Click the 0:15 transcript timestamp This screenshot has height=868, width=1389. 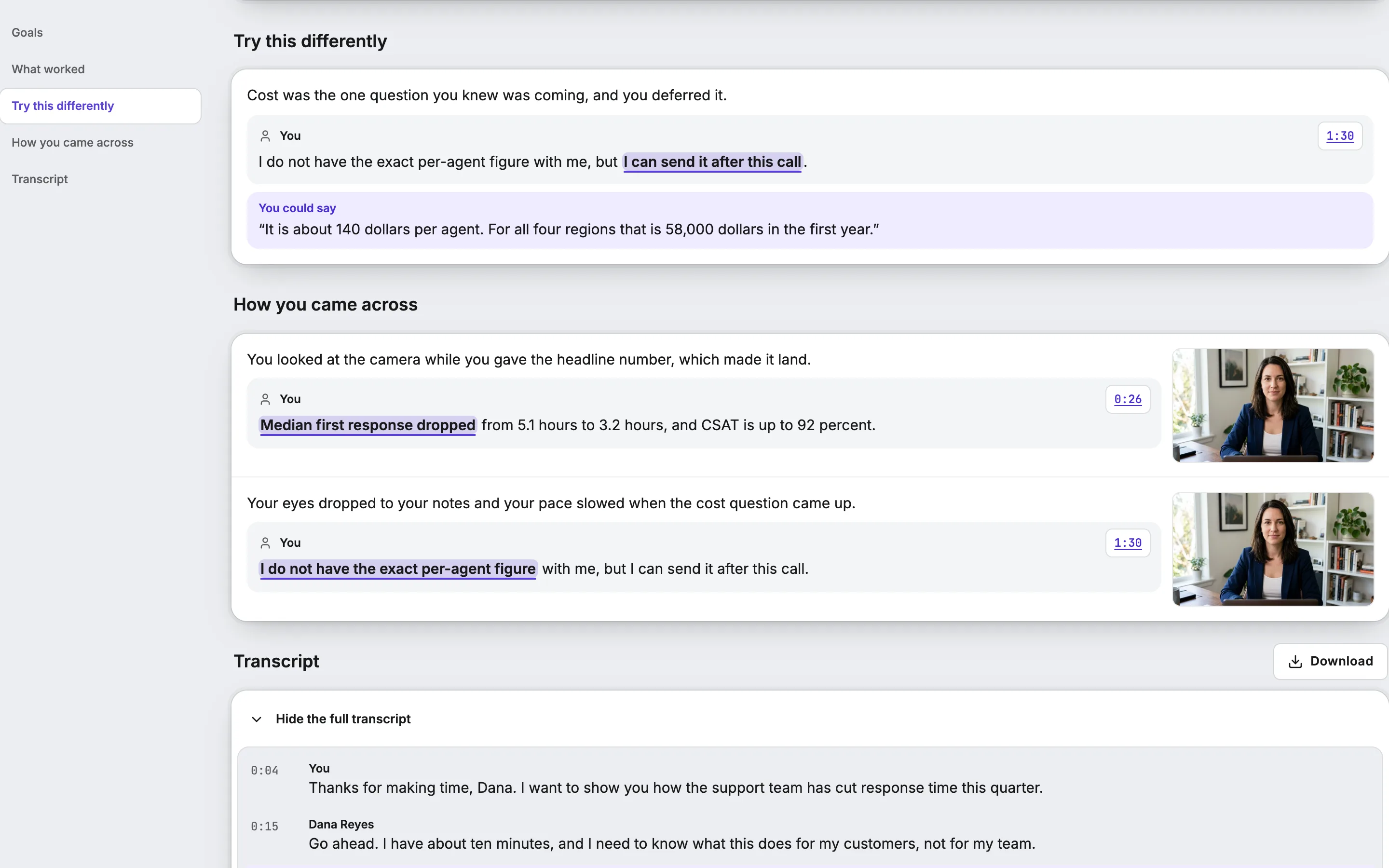[264, 826]
